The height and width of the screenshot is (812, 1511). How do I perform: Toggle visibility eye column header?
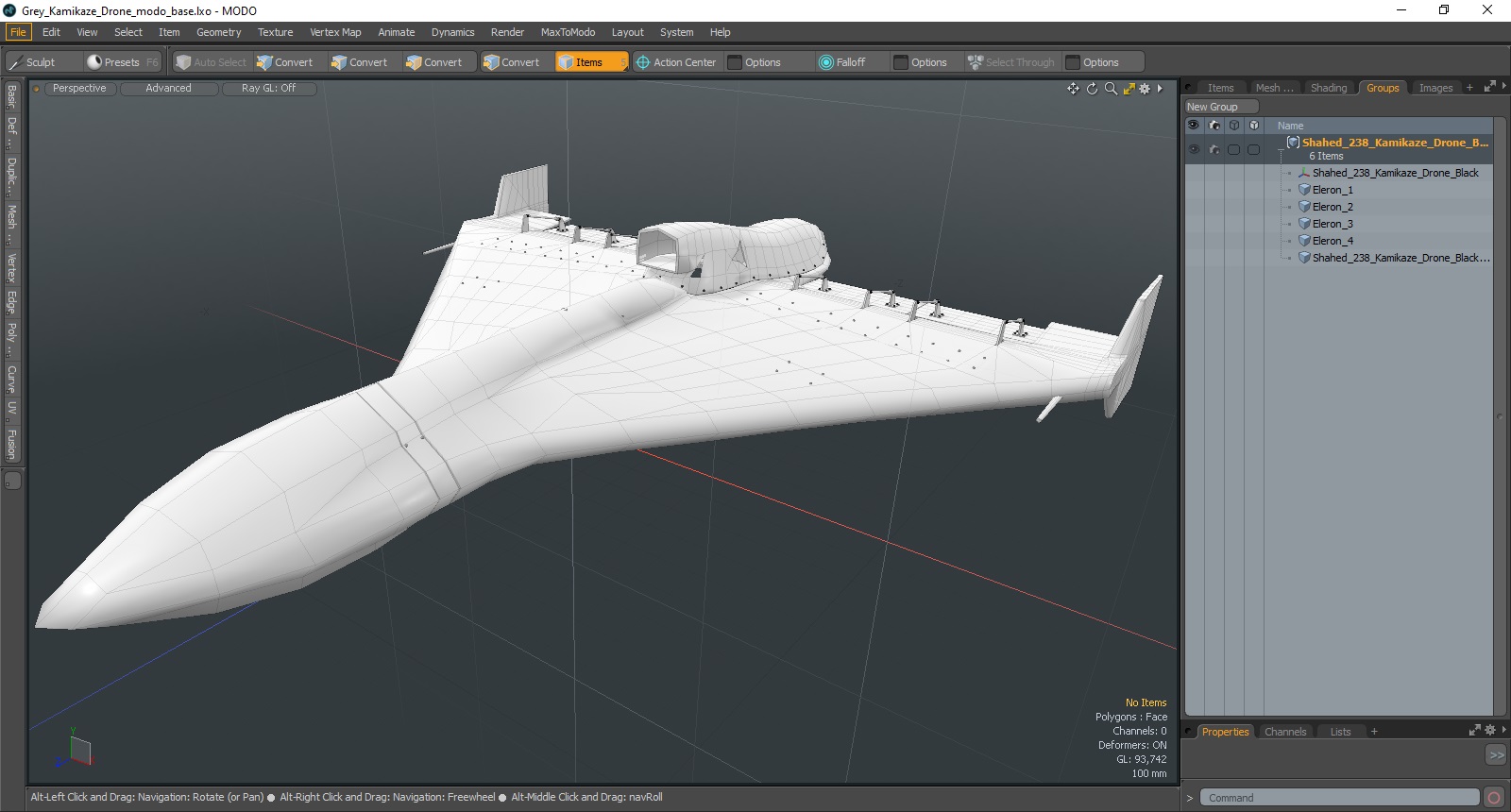(x=1194, y=126)
